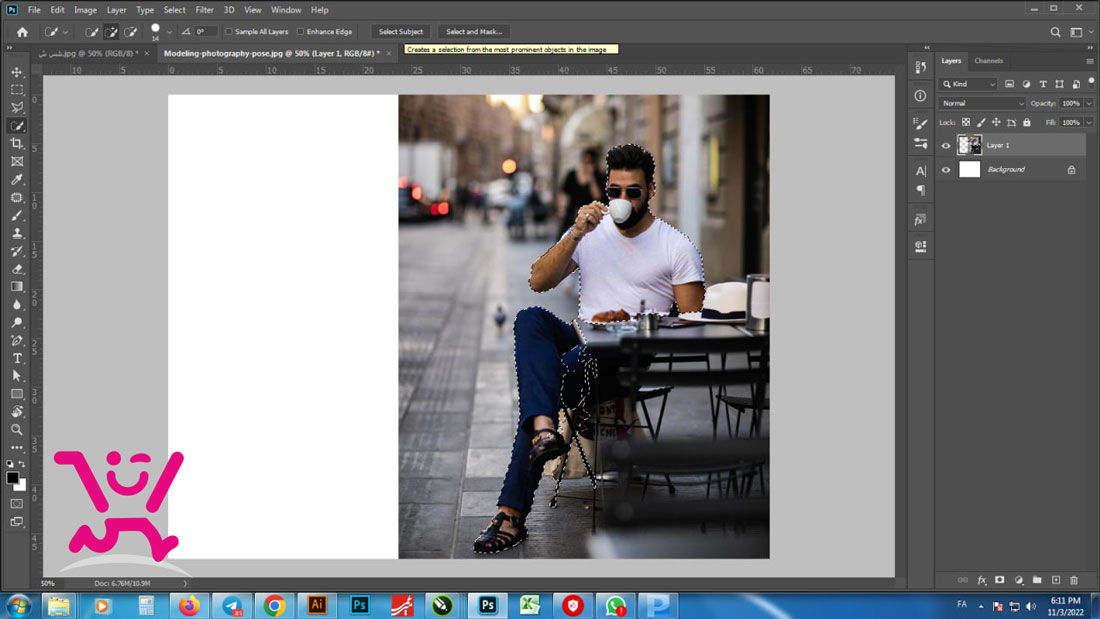This screenshot has height=619, width=1100.
Task: Select the Frame tool
Action: click(x=17, y=161)
